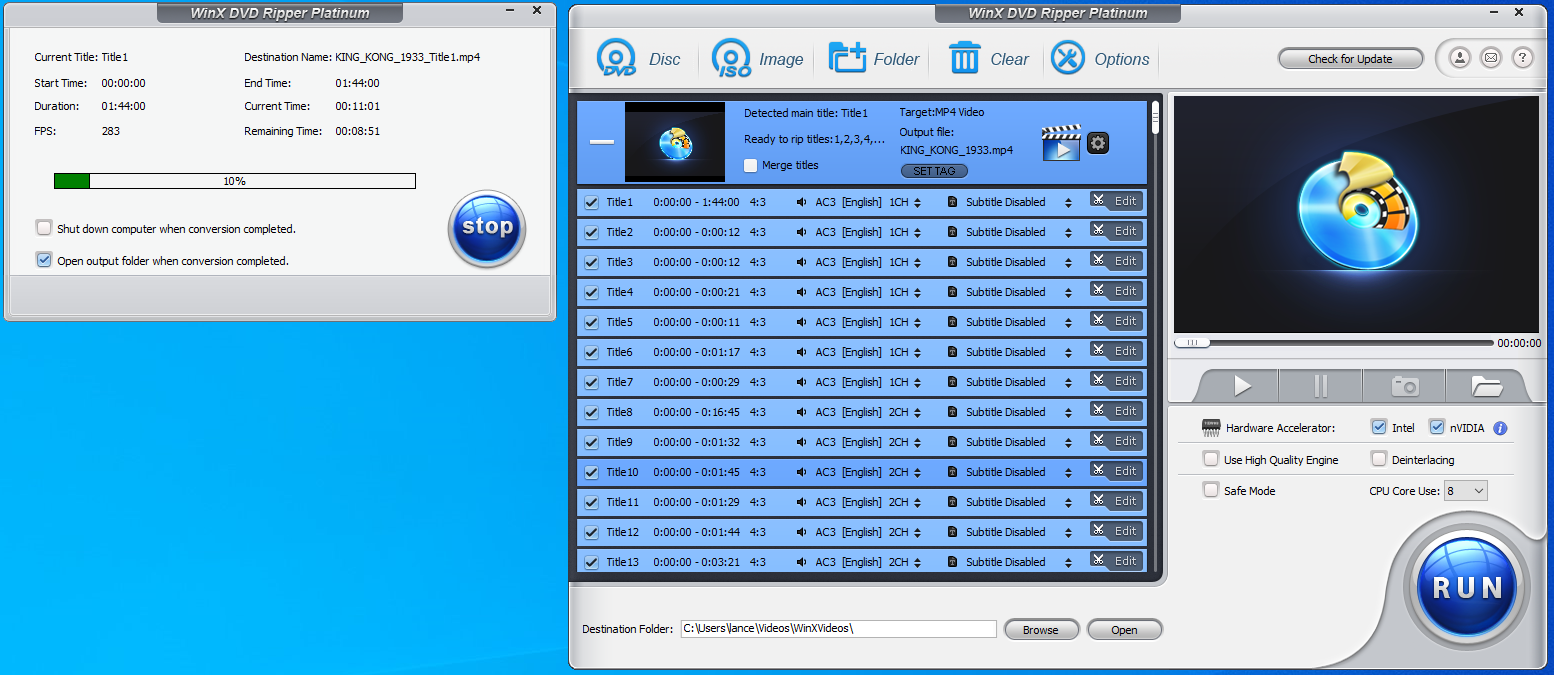Click the SET TAG button

coord(934,171)
